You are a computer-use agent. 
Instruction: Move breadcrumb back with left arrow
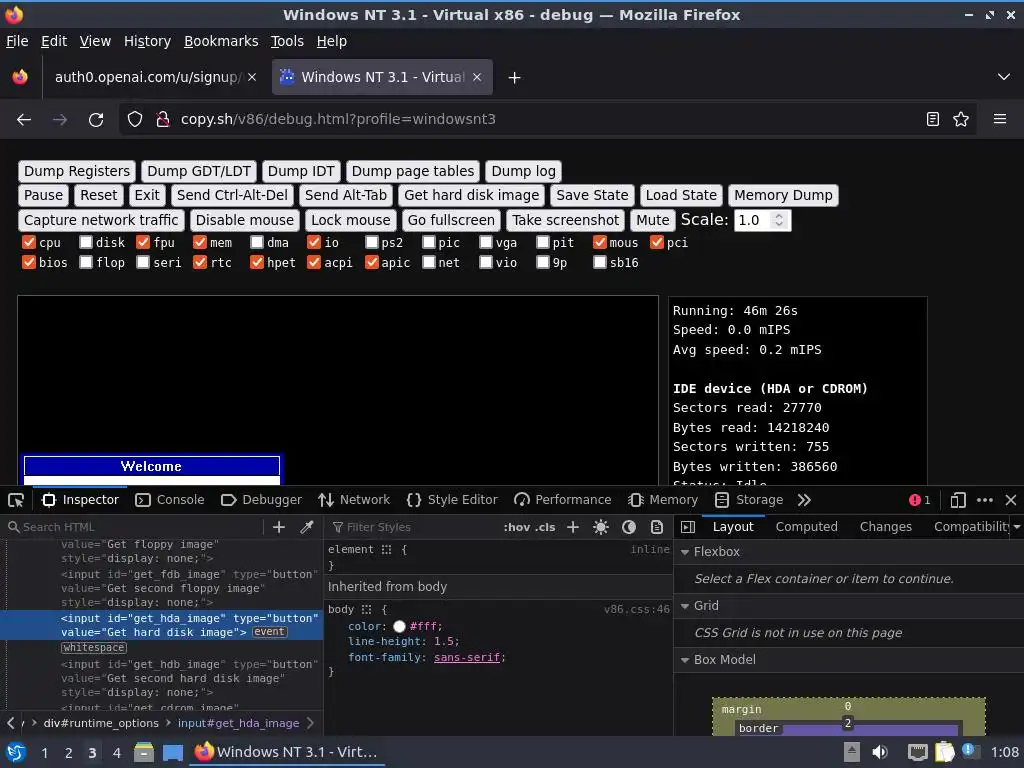coord(10,724)
